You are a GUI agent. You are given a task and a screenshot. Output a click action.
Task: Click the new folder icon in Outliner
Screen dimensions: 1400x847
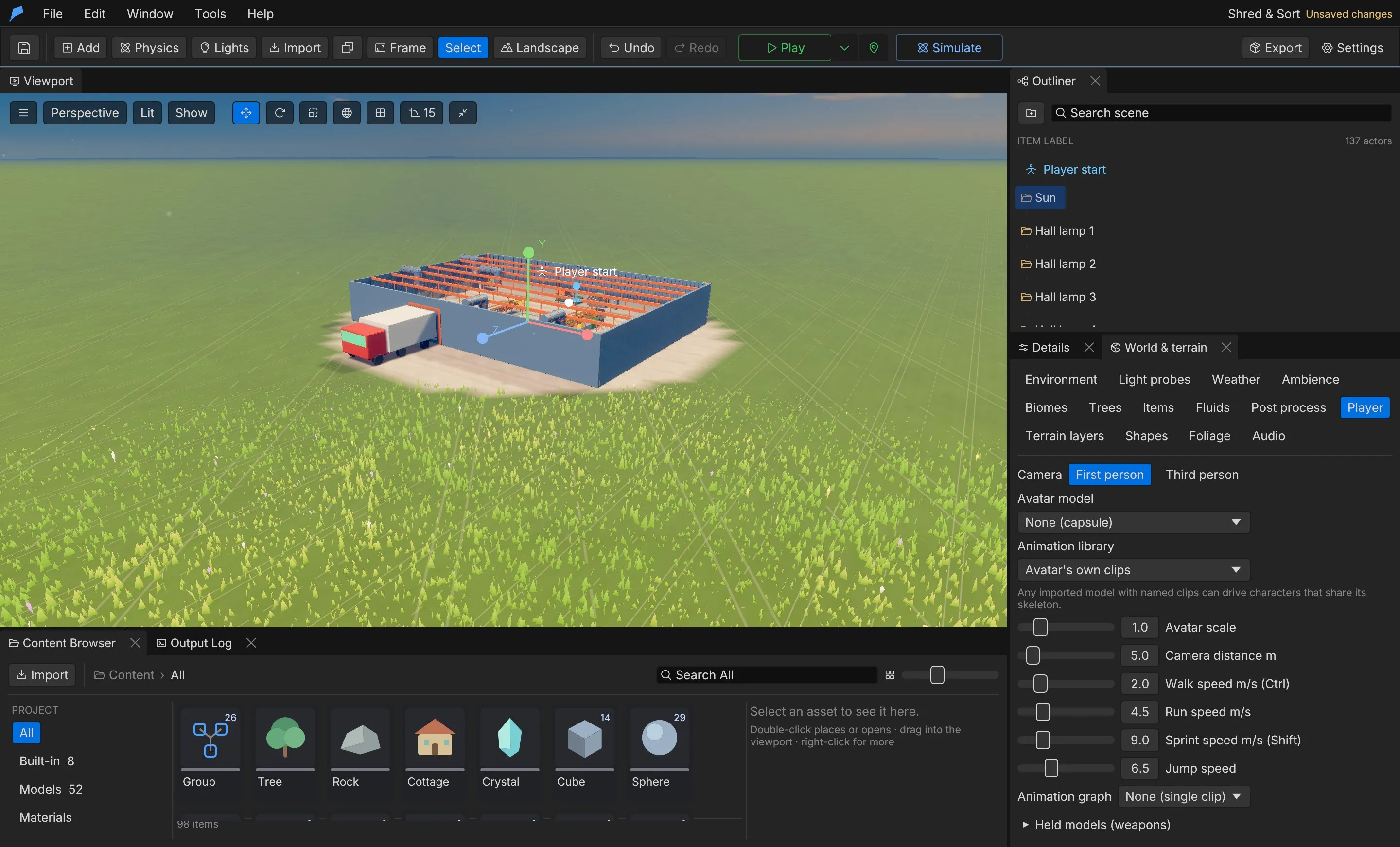[1031, 113]
